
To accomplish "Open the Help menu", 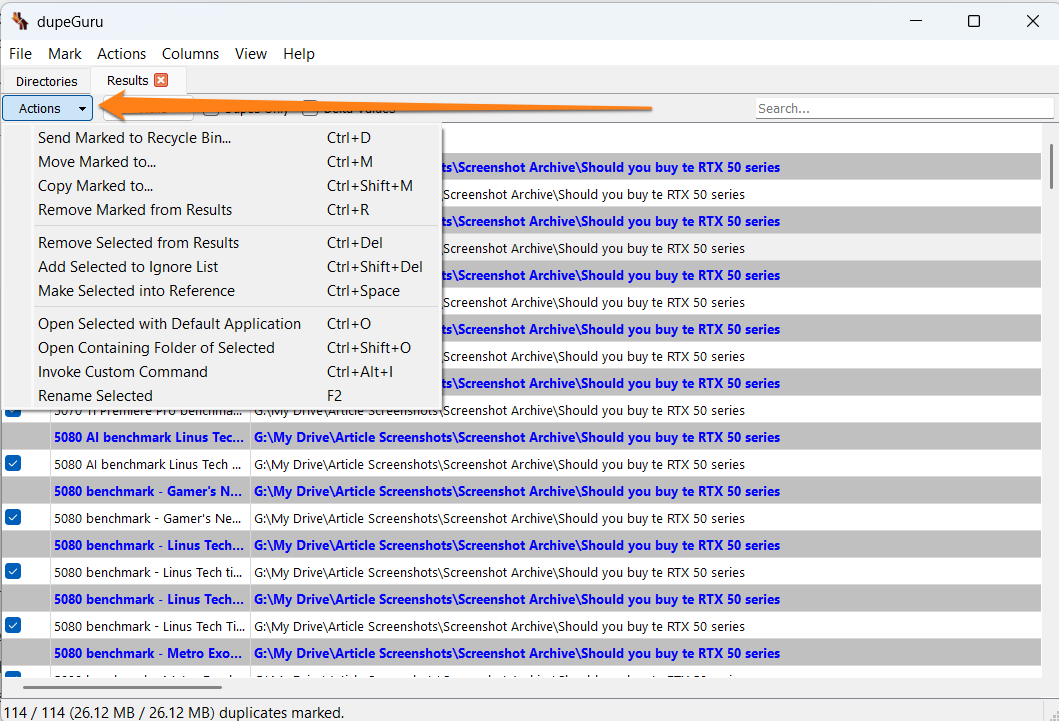I will [x=298, y=54].
